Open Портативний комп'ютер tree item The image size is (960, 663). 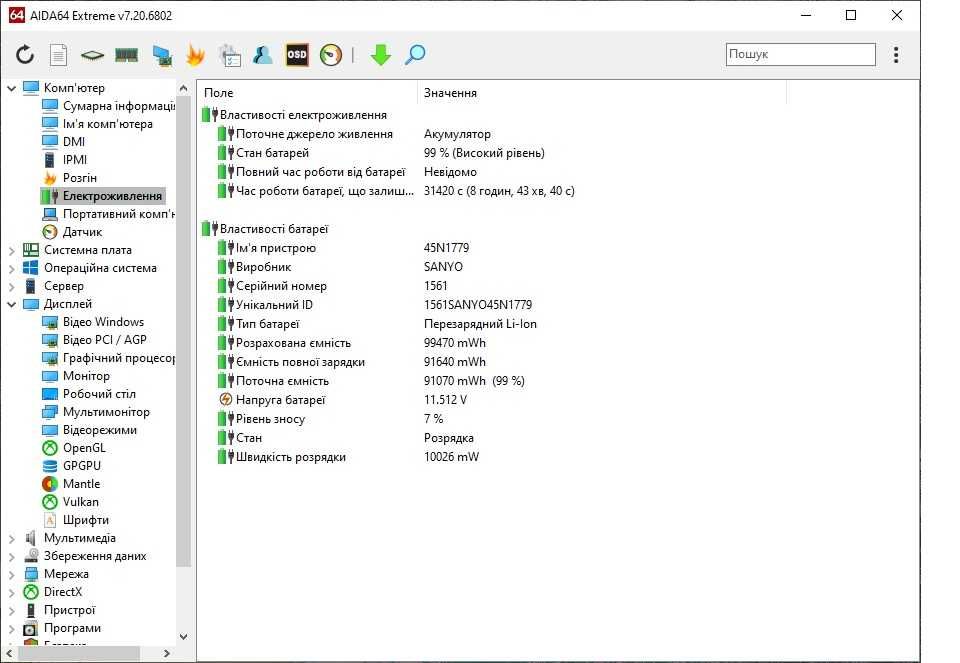pyautogui.click(x=108, y=214)
